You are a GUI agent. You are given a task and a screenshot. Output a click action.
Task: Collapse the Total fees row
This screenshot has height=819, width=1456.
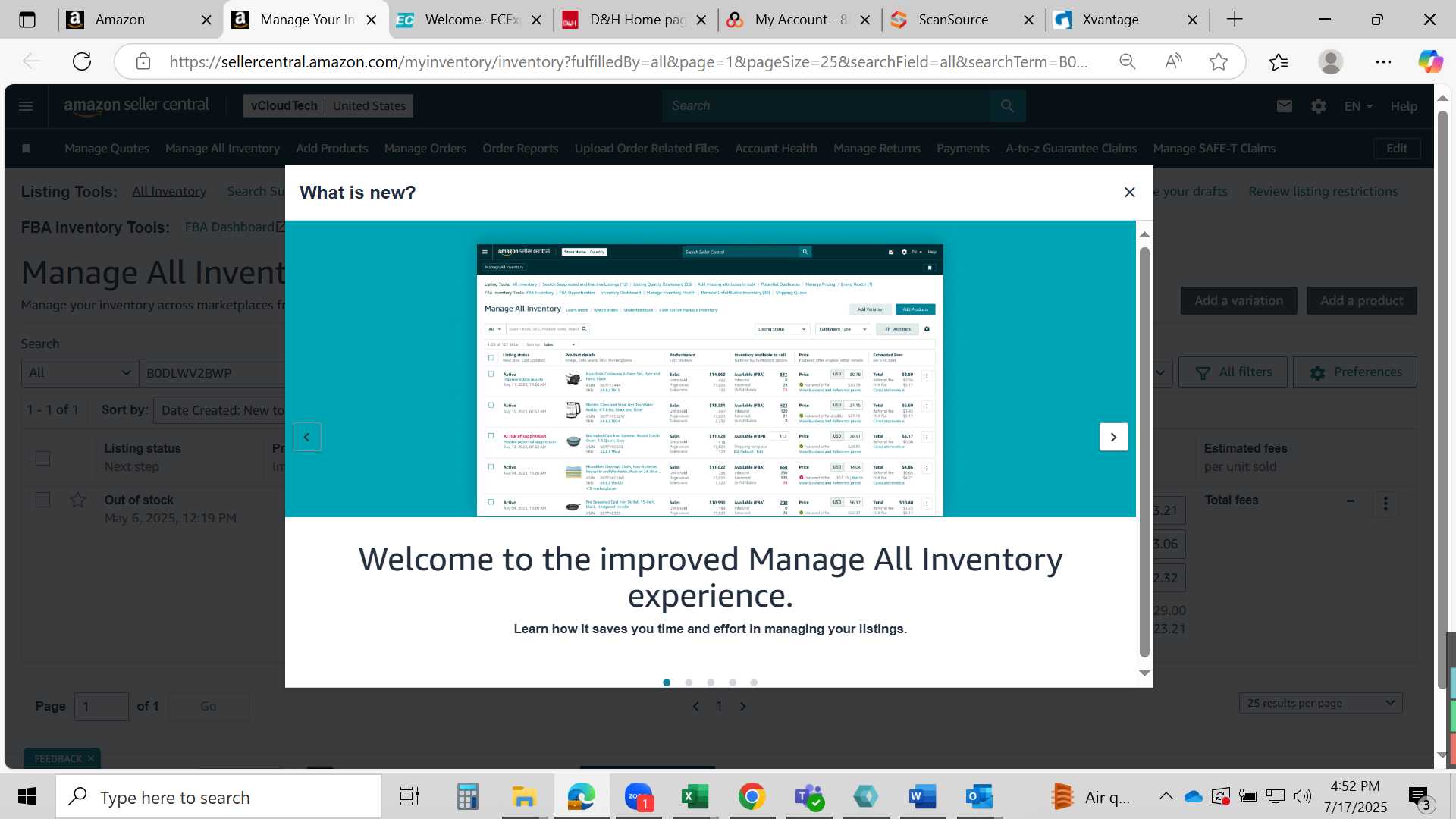[1351, 500]
